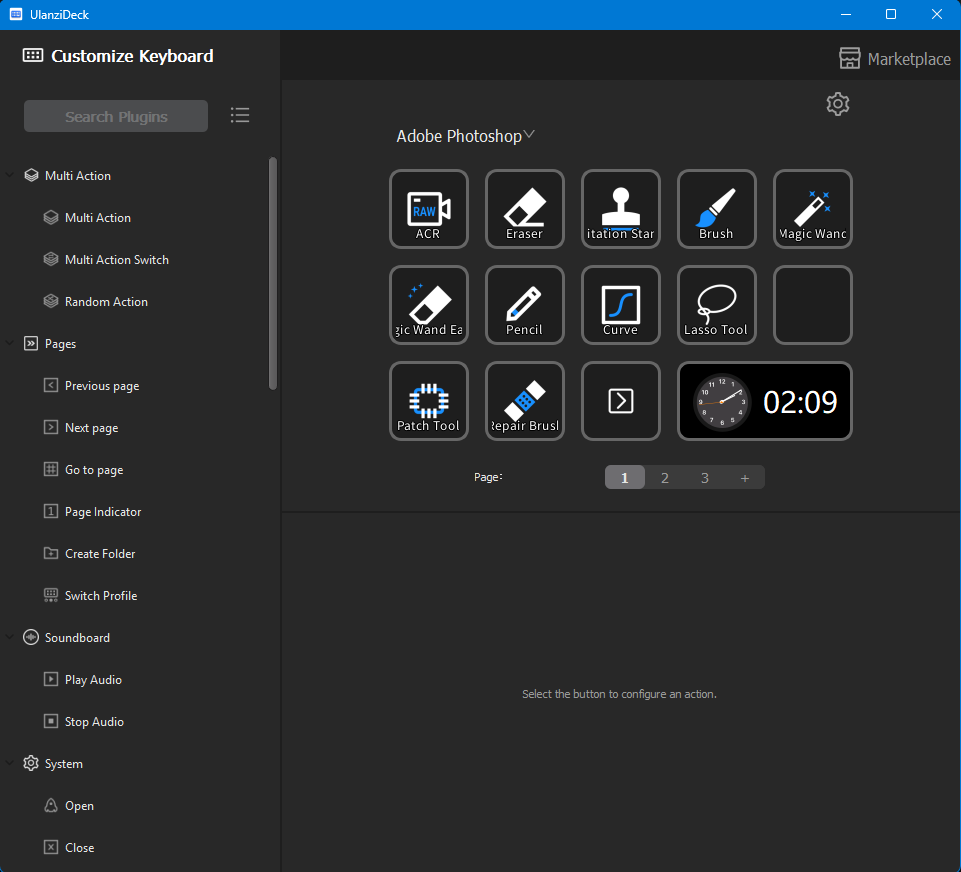
Task: Switch to page 2
Action: (664, 478)
